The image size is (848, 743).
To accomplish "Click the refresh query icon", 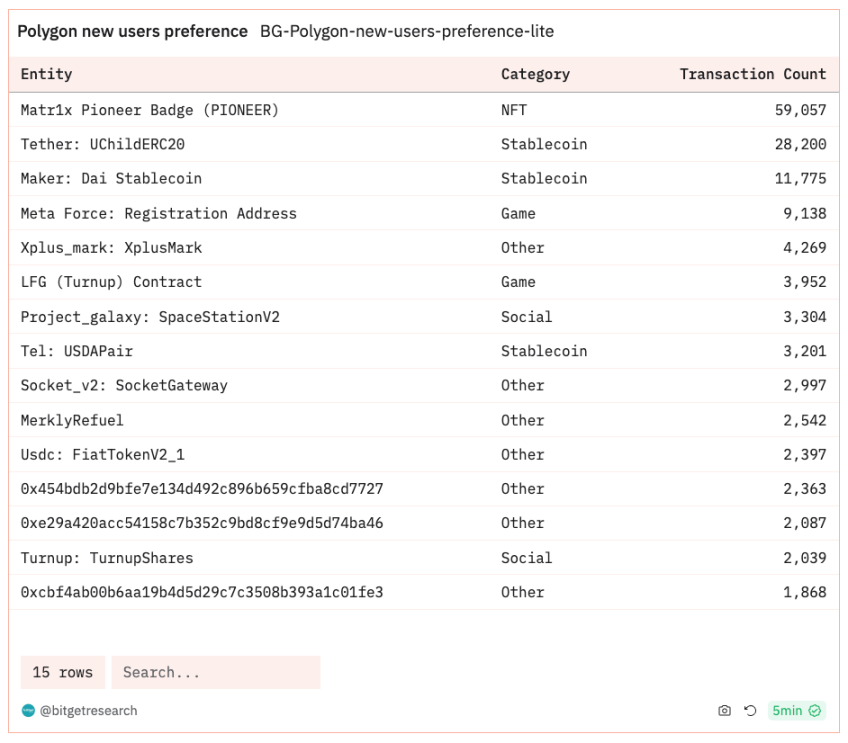I will click(750, 711).
